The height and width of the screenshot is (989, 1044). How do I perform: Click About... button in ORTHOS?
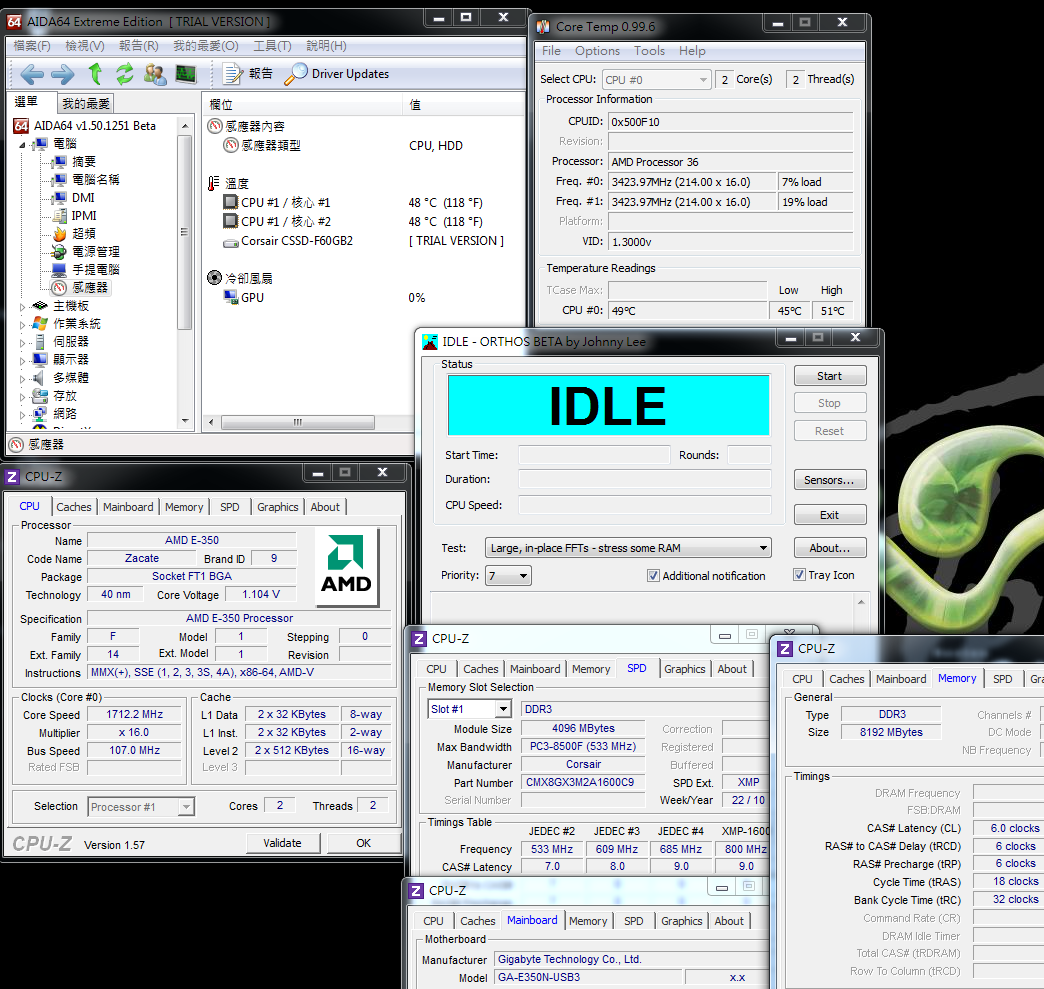[830, 547]
